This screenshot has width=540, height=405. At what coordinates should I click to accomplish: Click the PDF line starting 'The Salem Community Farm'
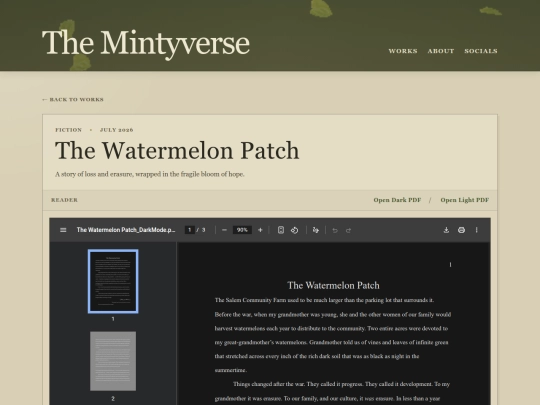(x=324, y=300)
